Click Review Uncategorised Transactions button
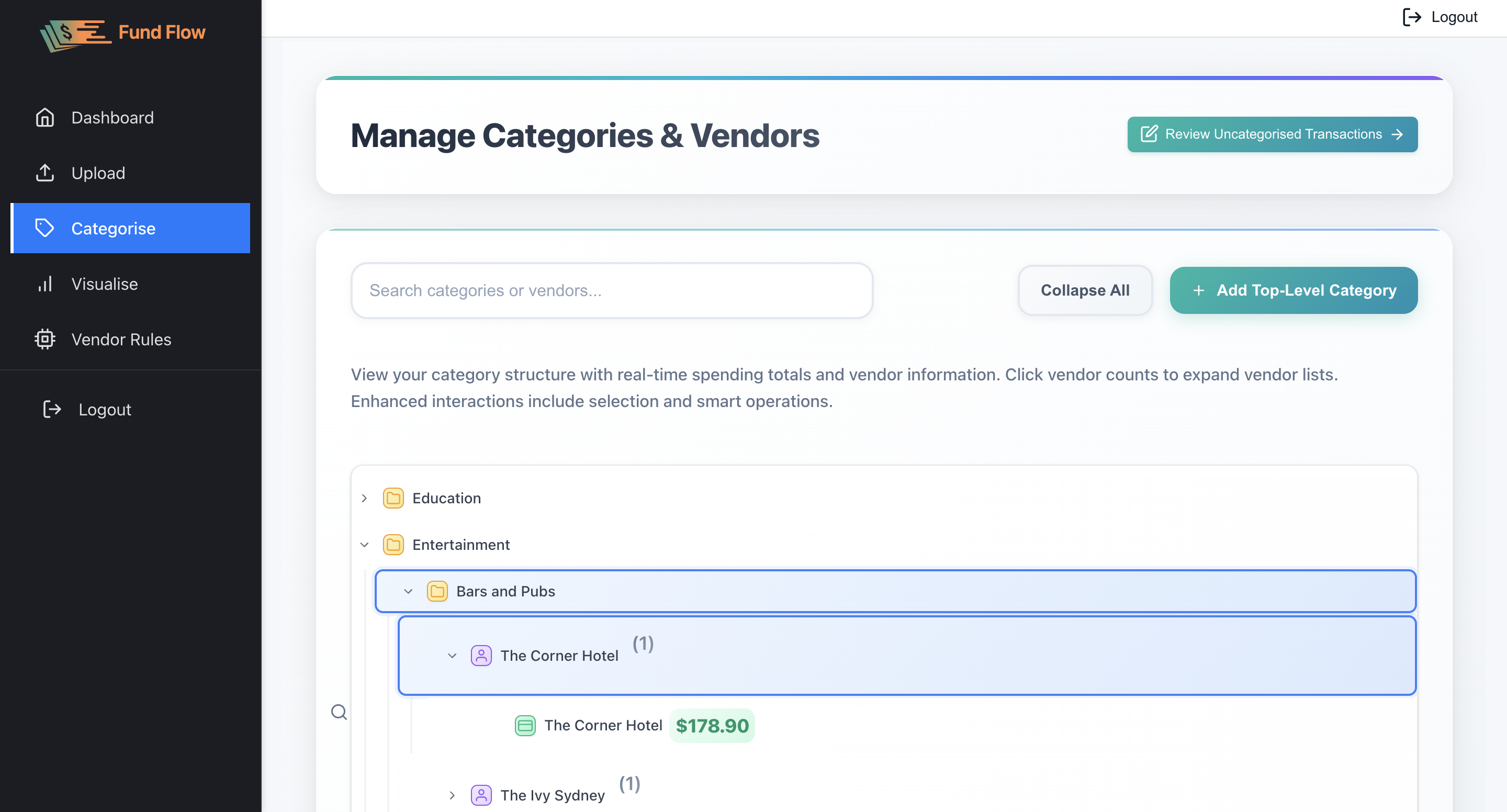This screenshot has width=1507, height=812. (x=1273, y=134)
